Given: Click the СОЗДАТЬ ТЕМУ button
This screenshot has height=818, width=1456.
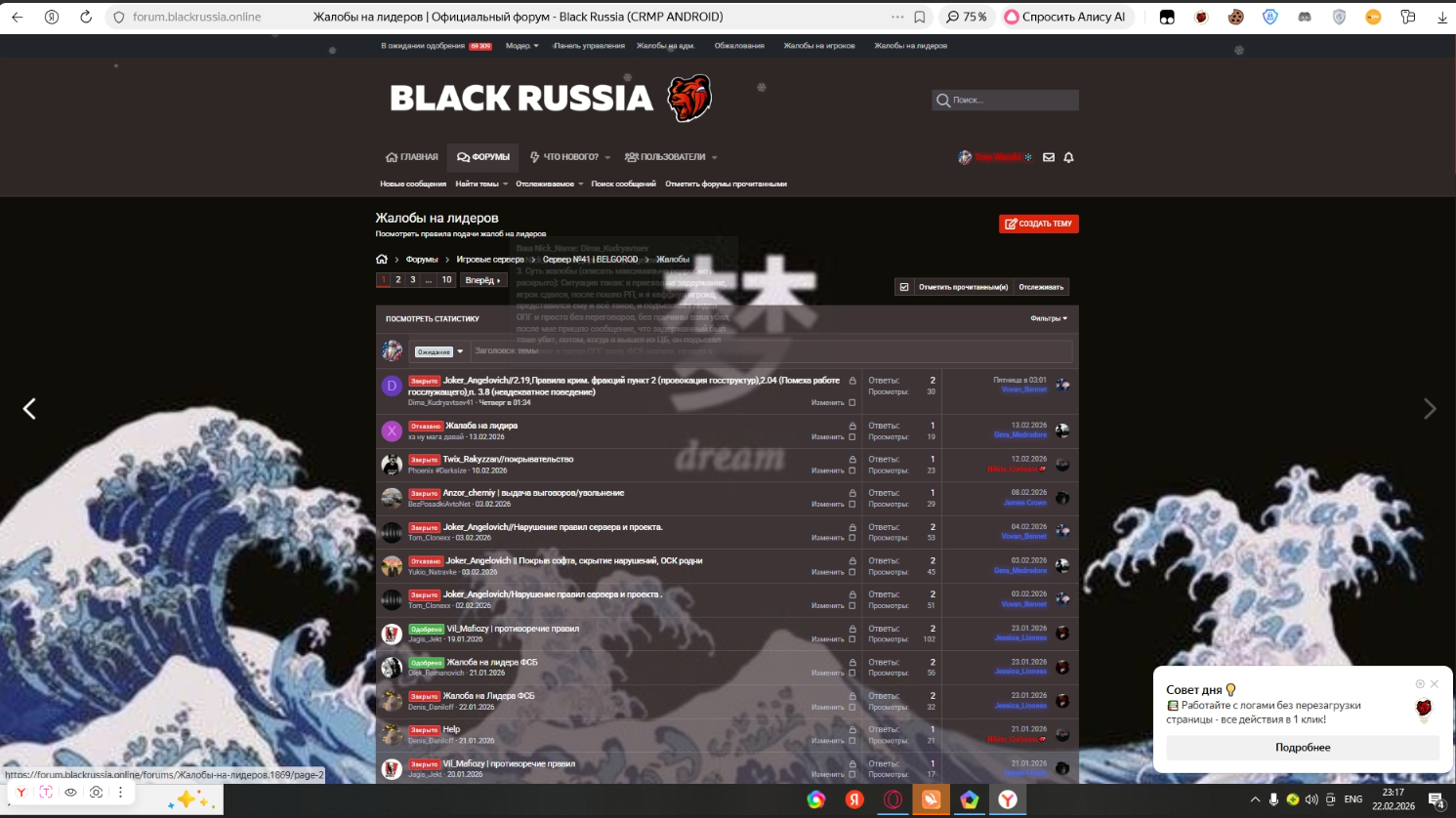Looking at the screenshot, I should 1039,224.
